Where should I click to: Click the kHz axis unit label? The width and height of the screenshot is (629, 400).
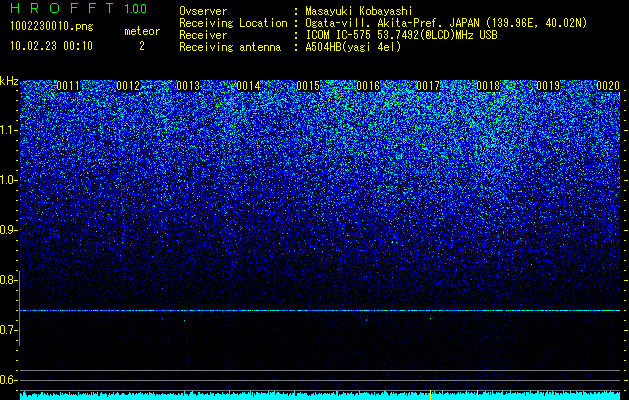[x=9, y=81]
